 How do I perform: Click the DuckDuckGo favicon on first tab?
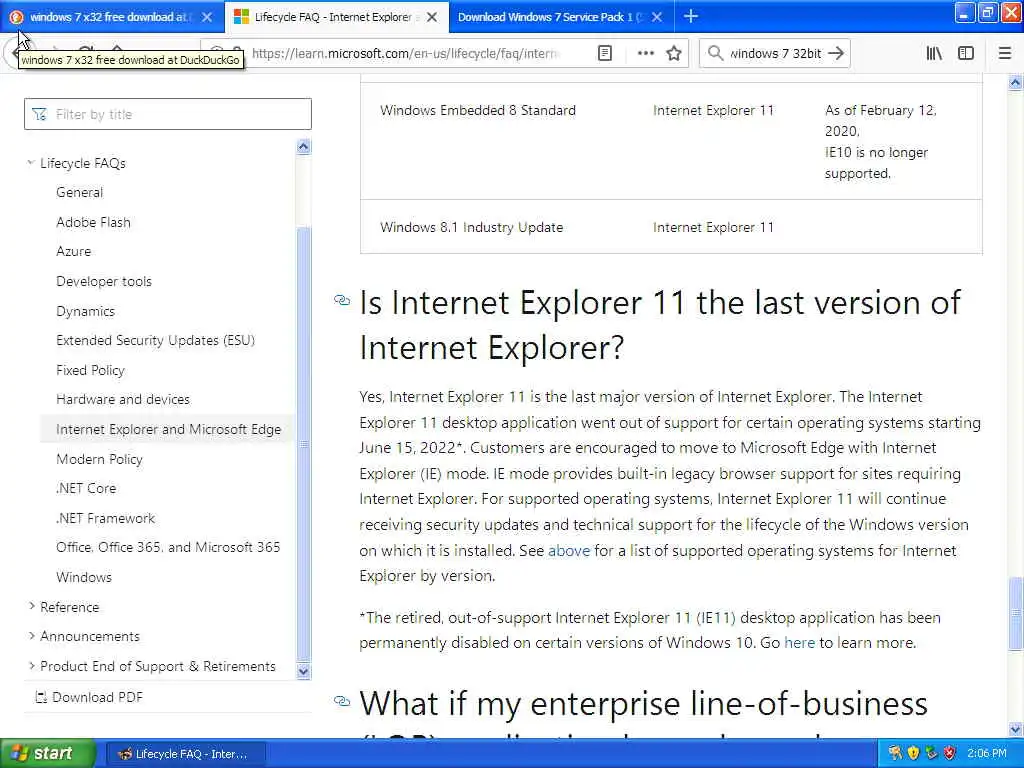(16, 17)
